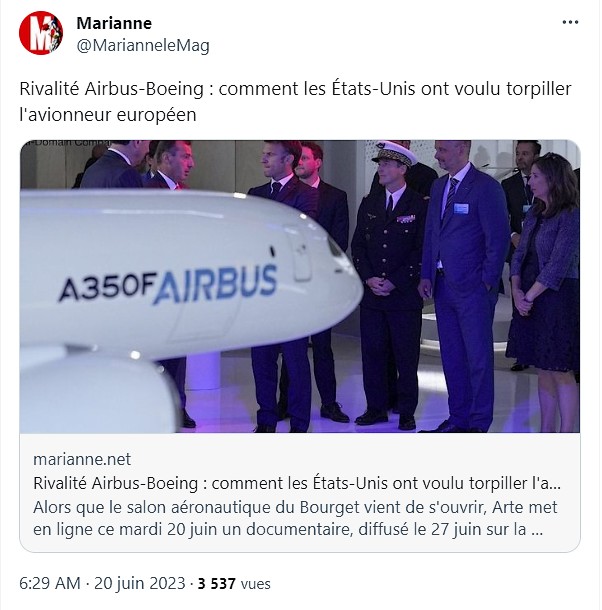602x610 pixels.
Task: Click the 'l'avionneur européen' line of the tweet
Action: point(108,115)
